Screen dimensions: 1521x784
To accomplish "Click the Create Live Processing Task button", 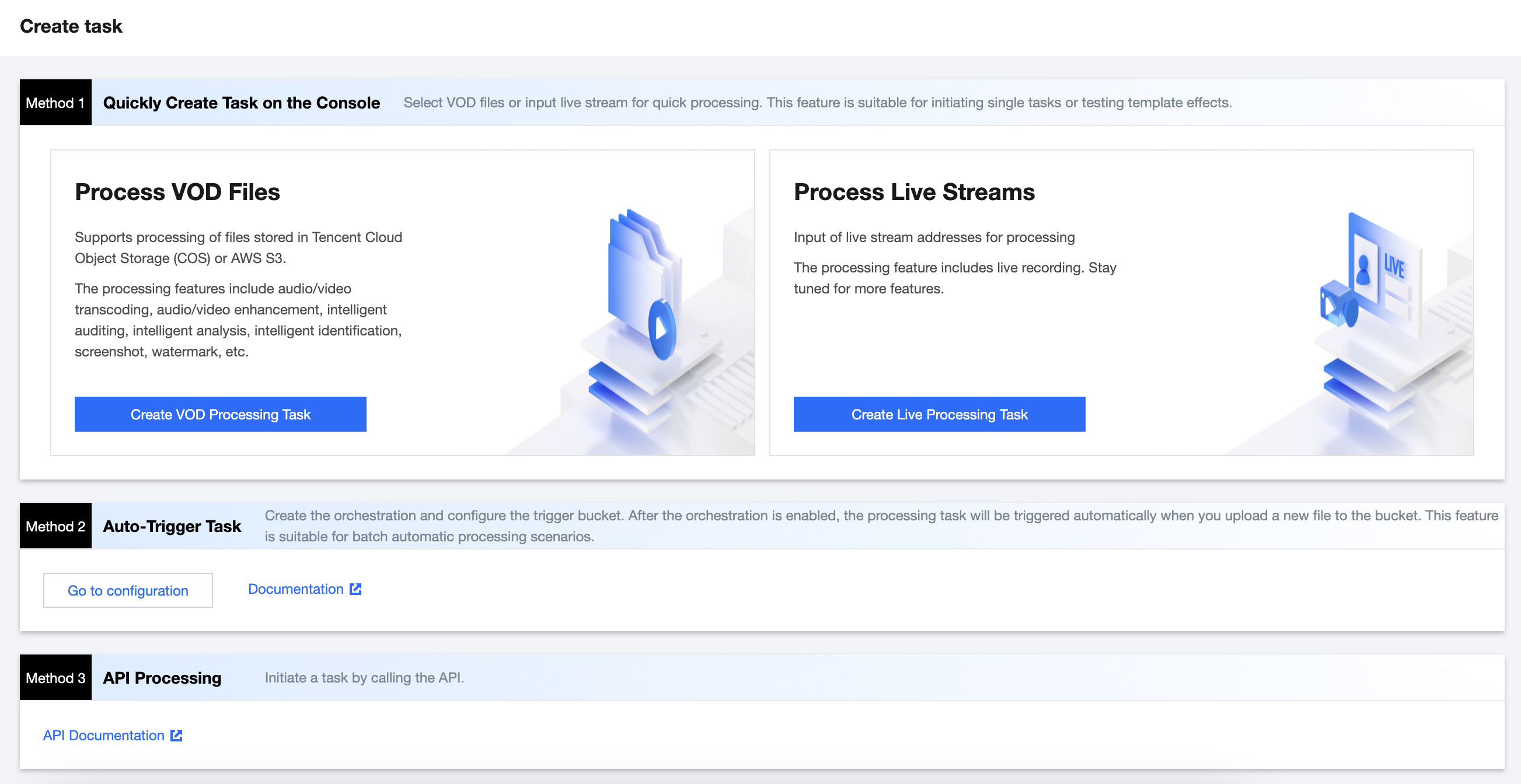I will click(939, 414).
